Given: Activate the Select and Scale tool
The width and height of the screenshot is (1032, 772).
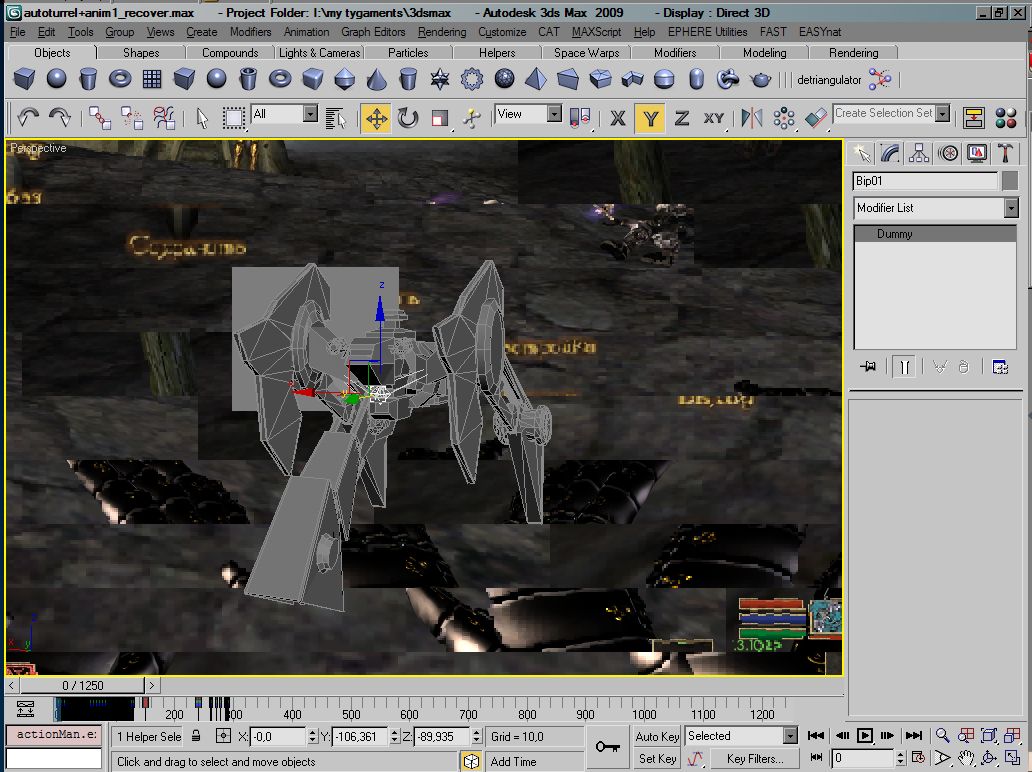Looking at the screenshot, I should click(440, 118).
